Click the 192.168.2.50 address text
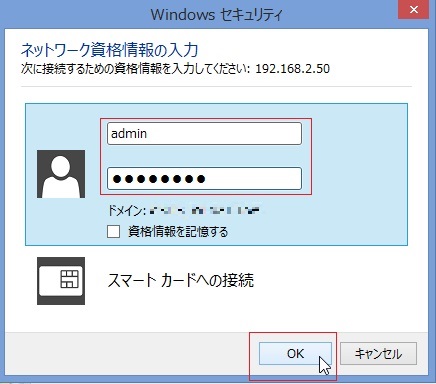This screenshot has height=384, width=436. pos(293,69)
